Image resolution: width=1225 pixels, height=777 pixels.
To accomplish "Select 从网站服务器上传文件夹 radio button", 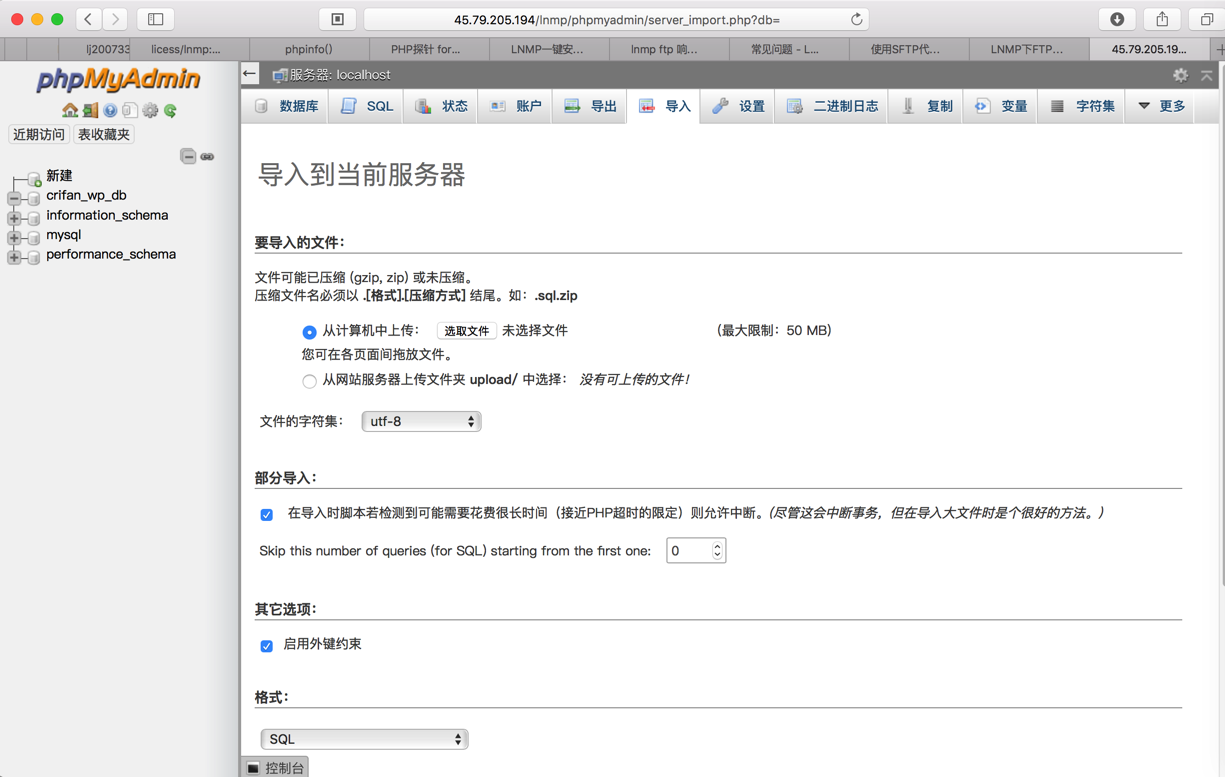I will tap(309, 381).
